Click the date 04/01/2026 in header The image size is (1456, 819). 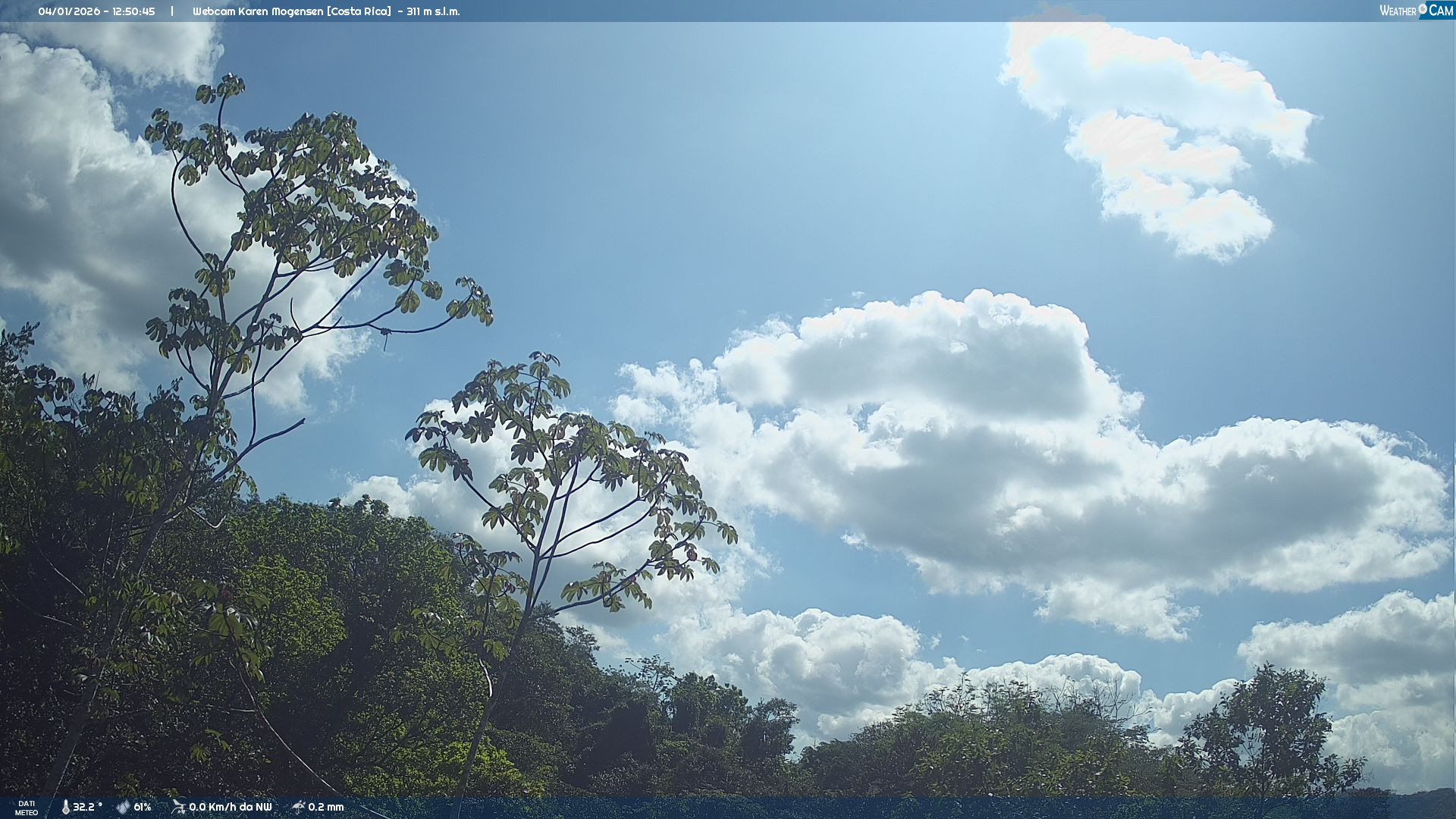[69, 11]
